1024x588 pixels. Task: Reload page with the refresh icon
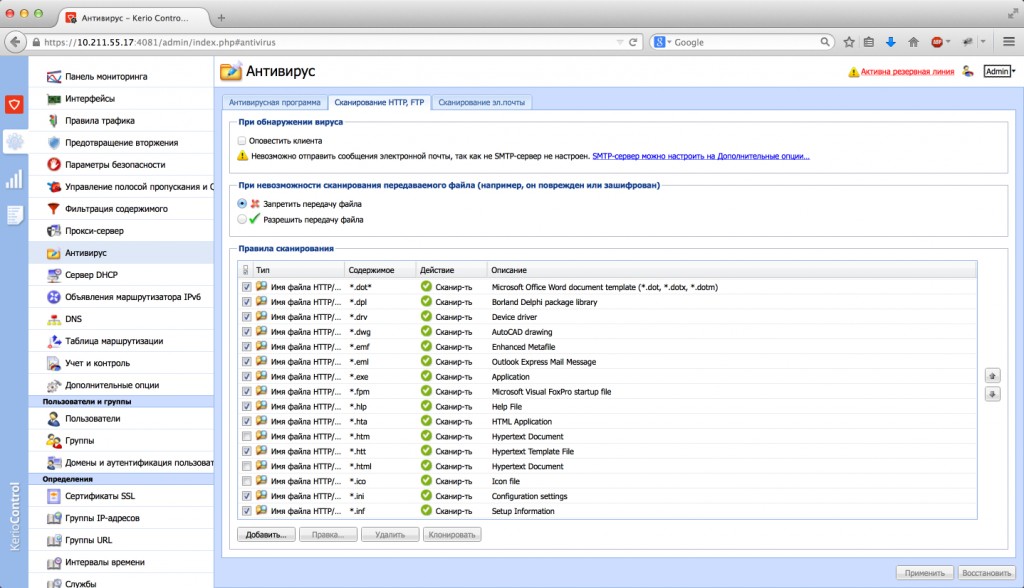633,42
